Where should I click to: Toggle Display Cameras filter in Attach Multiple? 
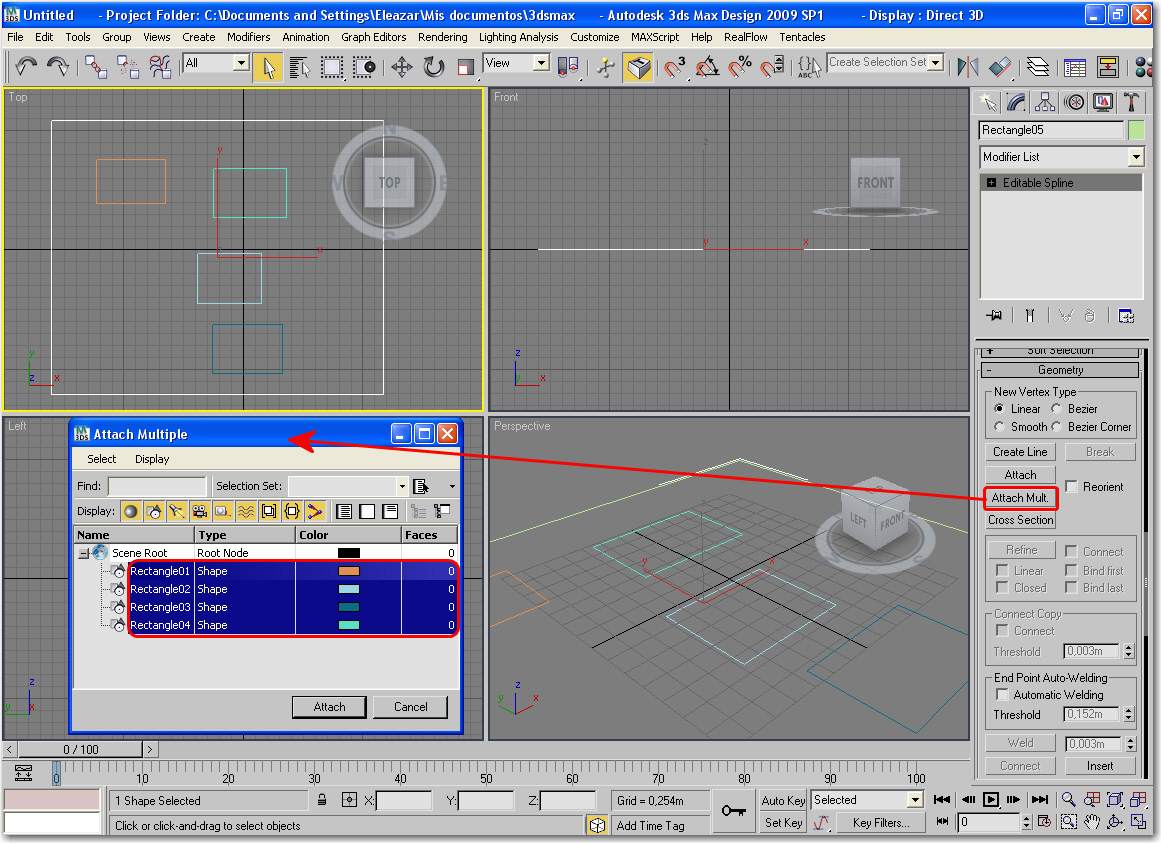click(199, 511)
